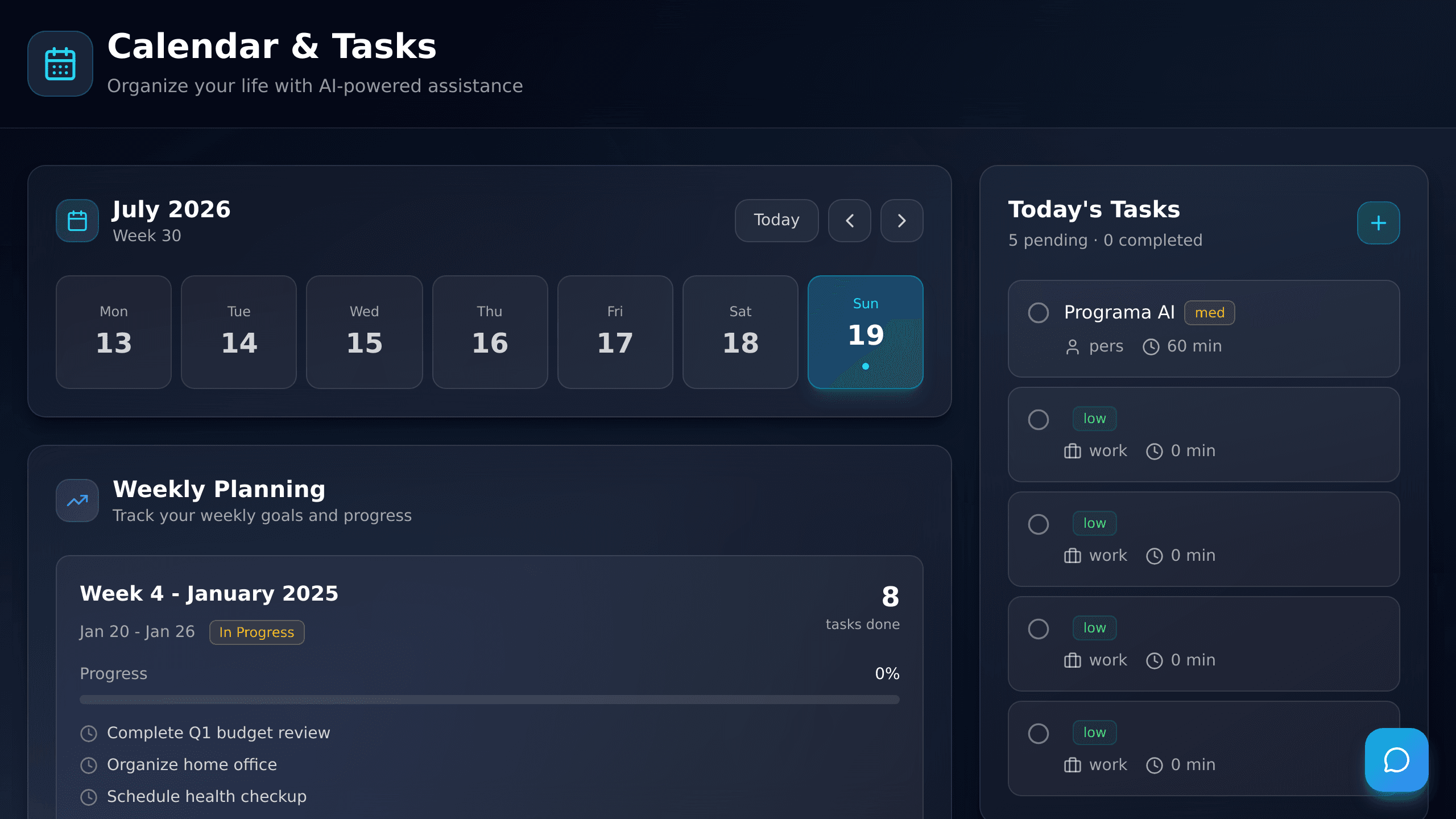Open the AI chat bubble button
The image size is (1456, 819).
[1397, 760]
